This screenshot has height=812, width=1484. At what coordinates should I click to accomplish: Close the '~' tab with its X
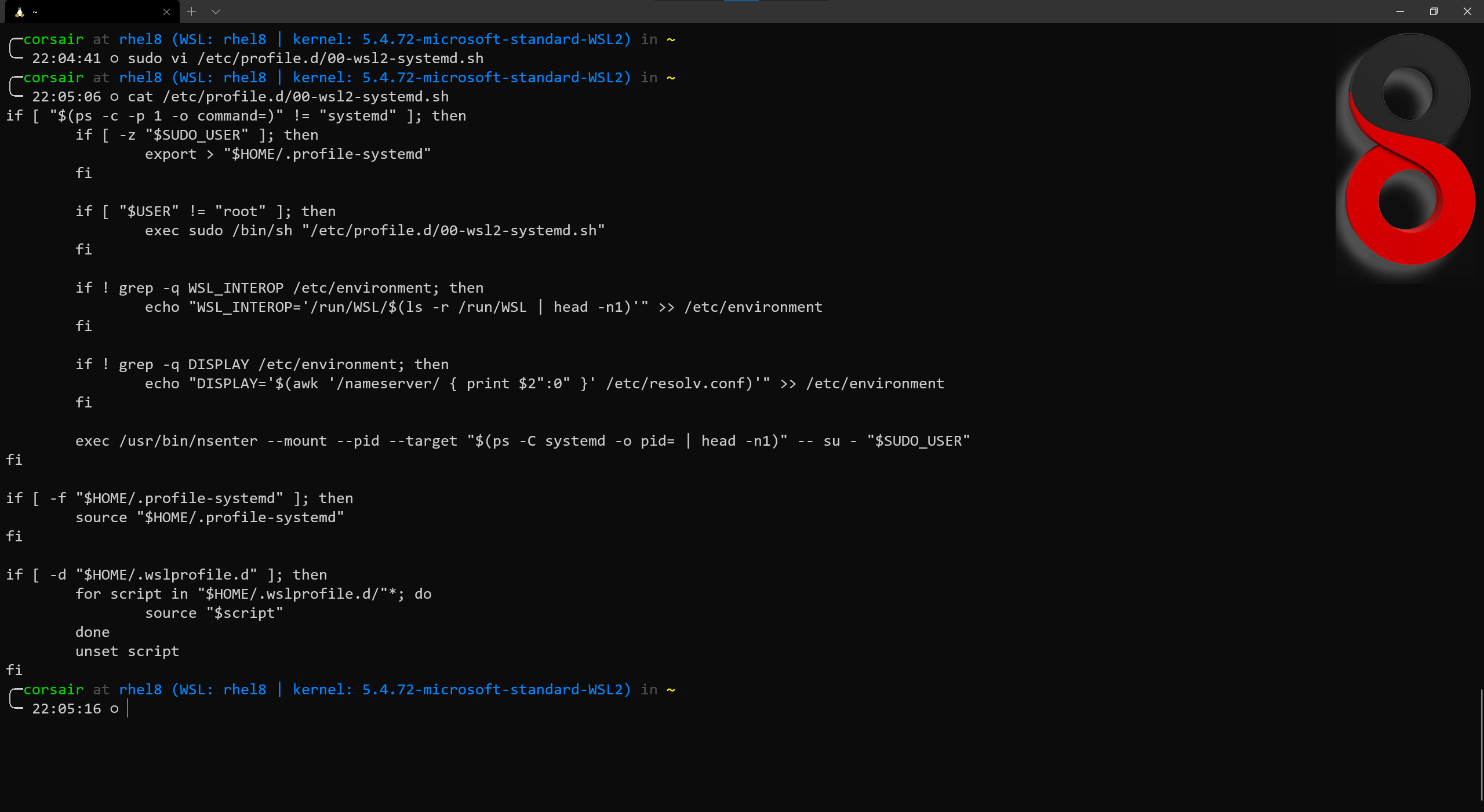point(167,12)
